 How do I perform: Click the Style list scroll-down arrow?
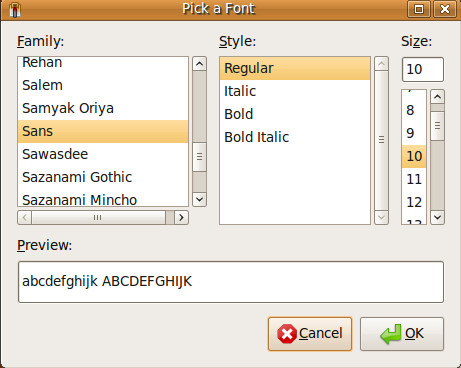381,218
